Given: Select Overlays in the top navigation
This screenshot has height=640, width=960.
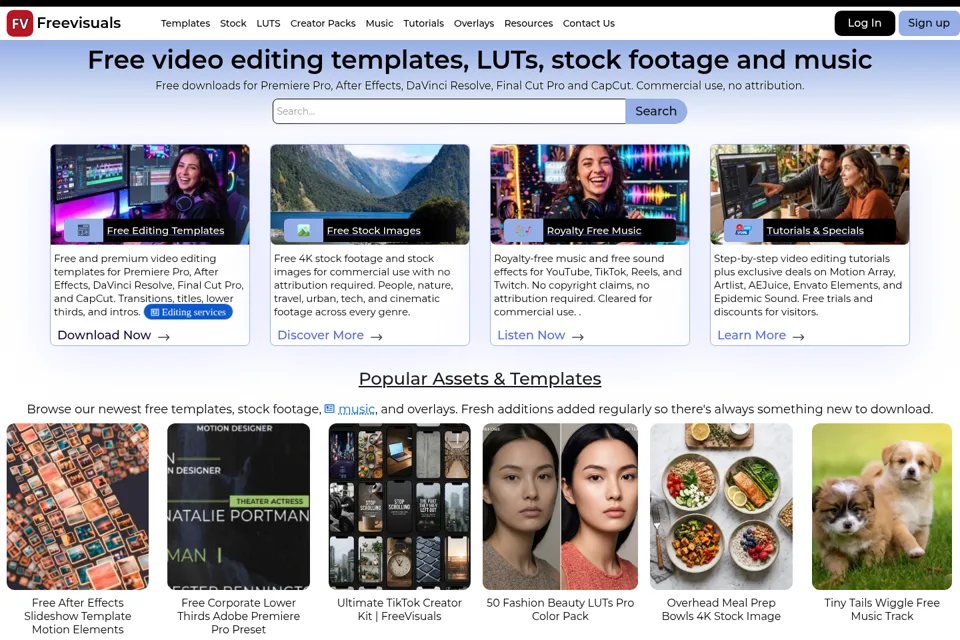Looking at the screenshot, I should coord(474,23).
